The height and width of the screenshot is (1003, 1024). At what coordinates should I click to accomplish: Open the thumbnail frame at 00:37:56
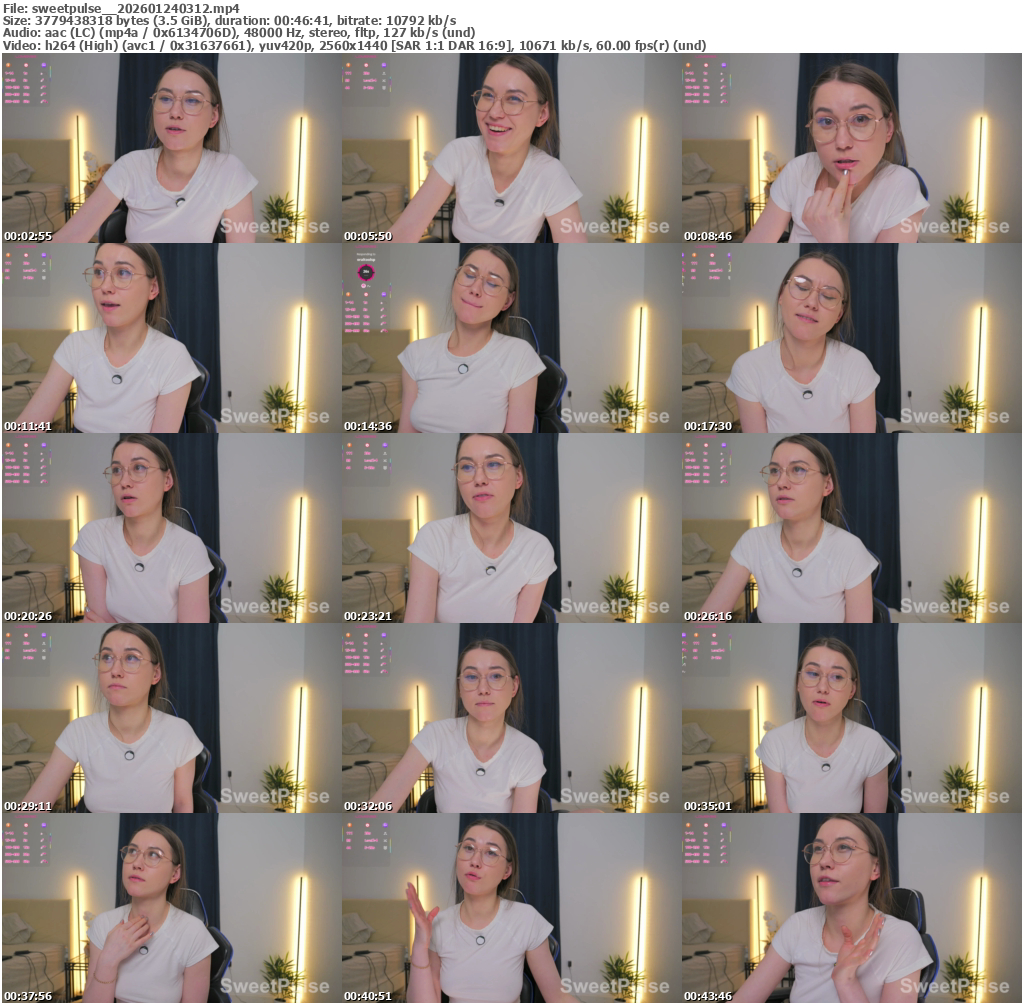[171, 908]
